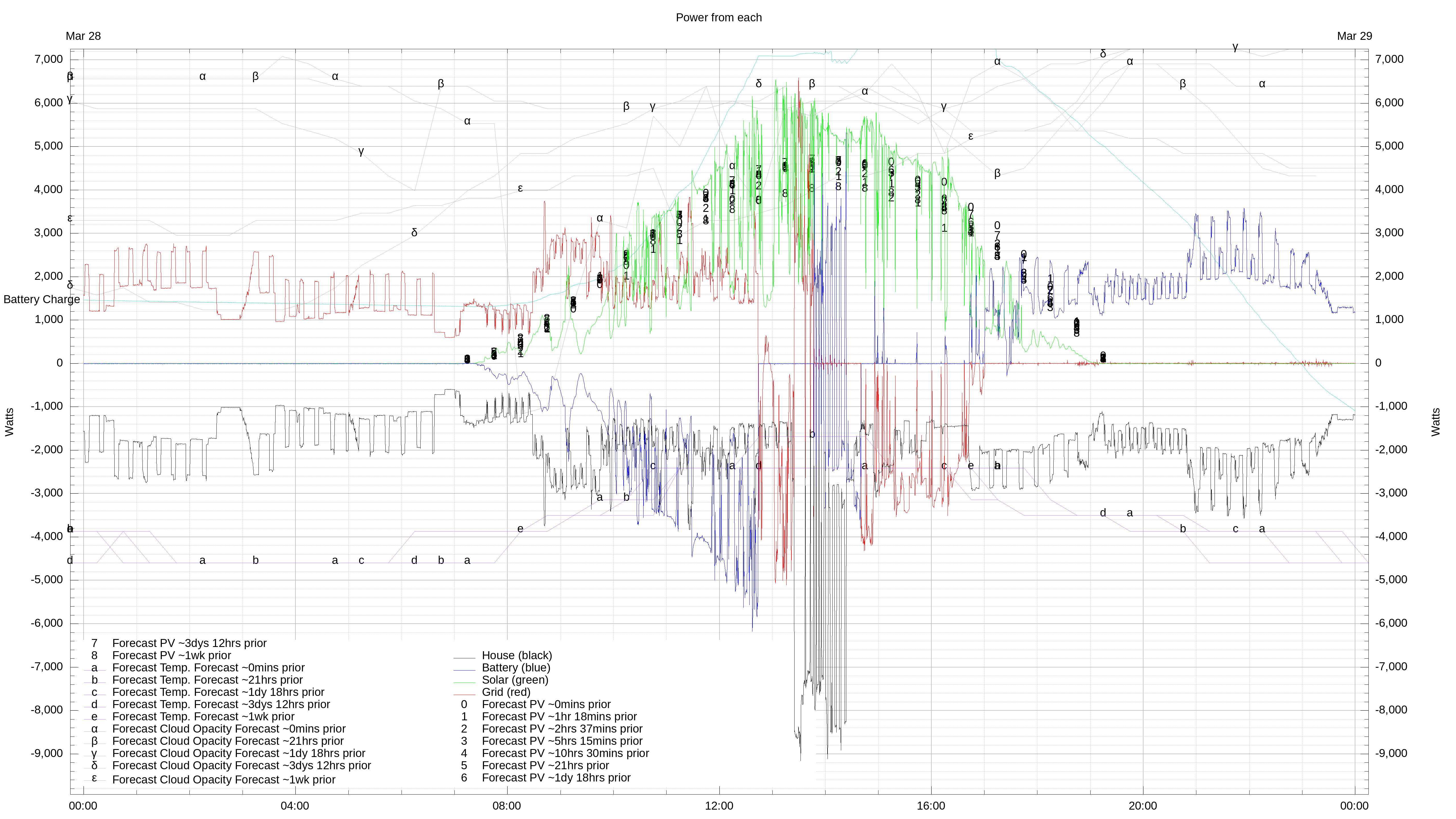Click legend 'Forecast PV ~21hrs prior'
This screenshot has height=819, width=1456.
(x=545, y=765)
